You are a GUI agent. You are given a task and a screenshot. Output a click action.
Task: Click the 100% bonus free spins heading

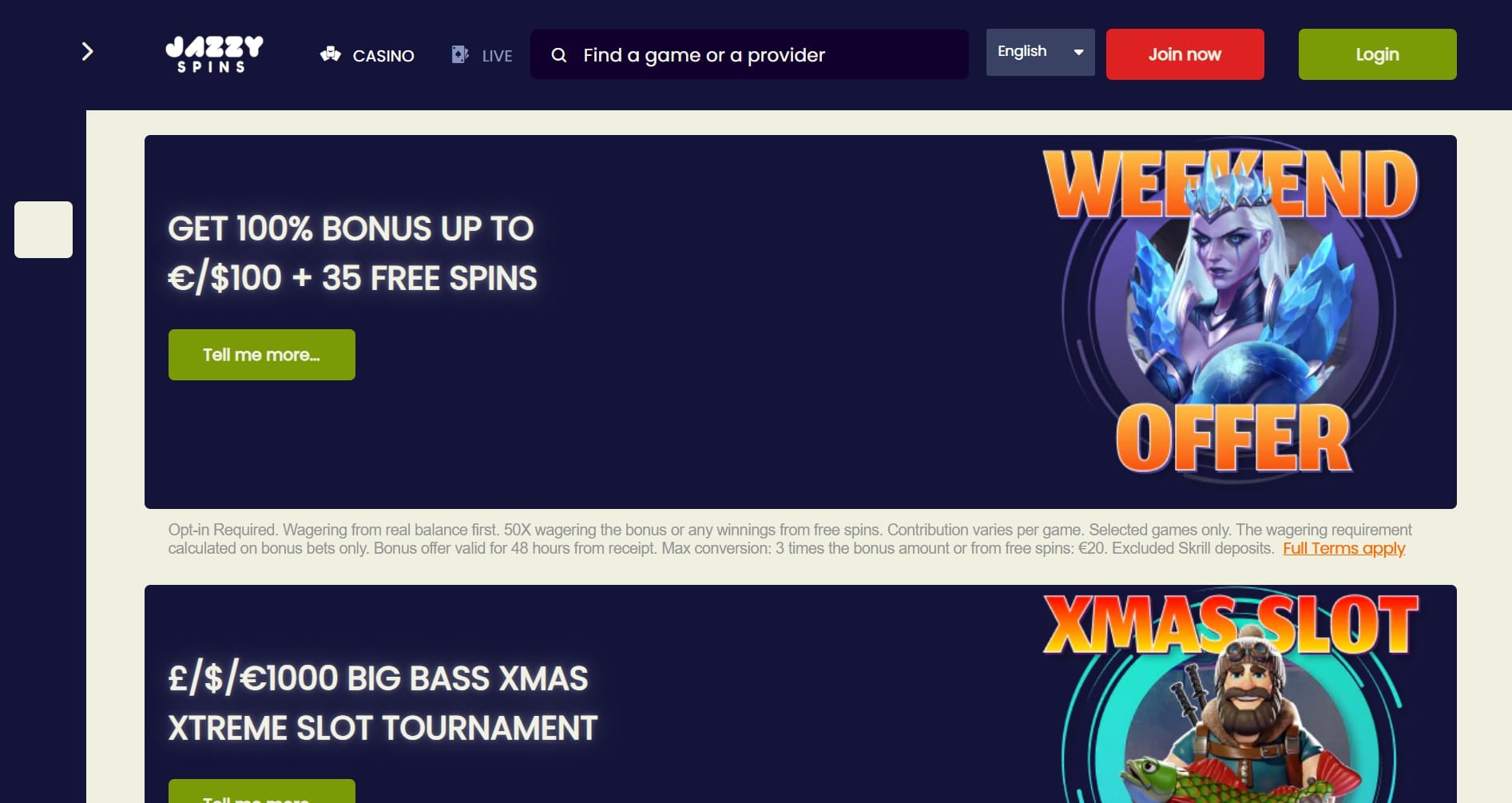(x=352, y=253)
